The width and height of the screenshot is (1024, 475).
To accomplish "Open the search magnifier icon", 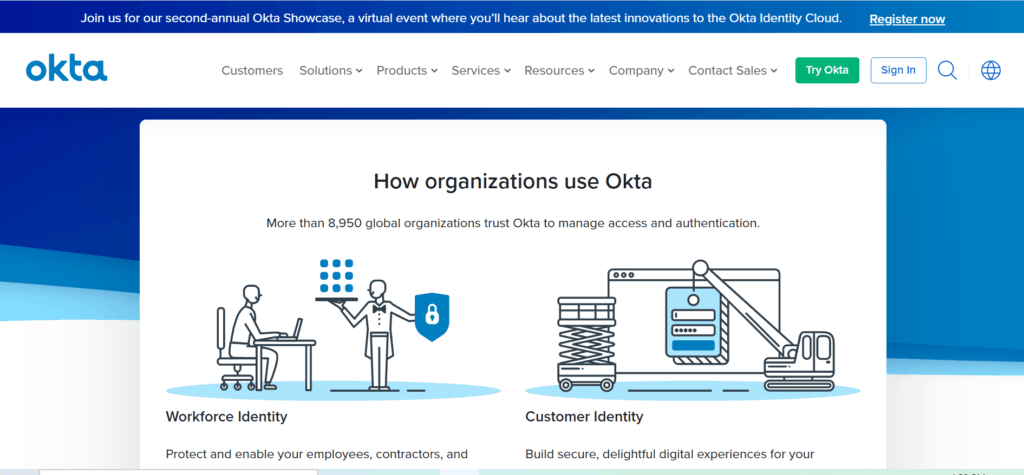I will (947, 70).
